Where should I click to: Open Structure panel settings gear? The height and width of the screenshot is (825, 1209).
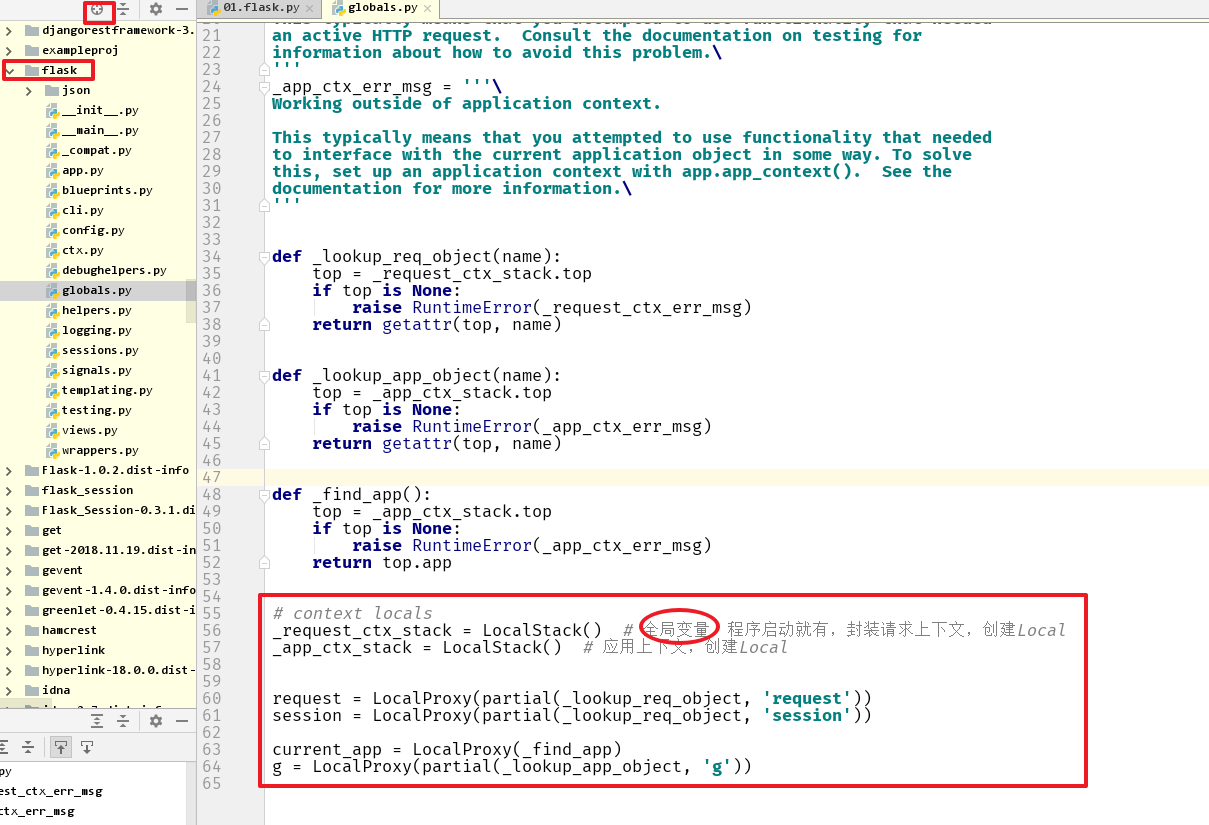[156, 721]
